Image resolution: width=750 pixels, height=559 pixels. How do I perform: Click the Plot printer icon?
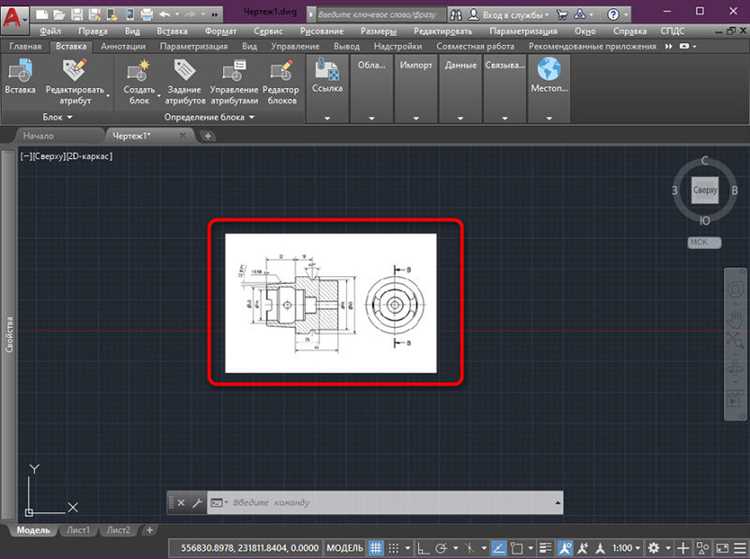click(x=146, y=15)
